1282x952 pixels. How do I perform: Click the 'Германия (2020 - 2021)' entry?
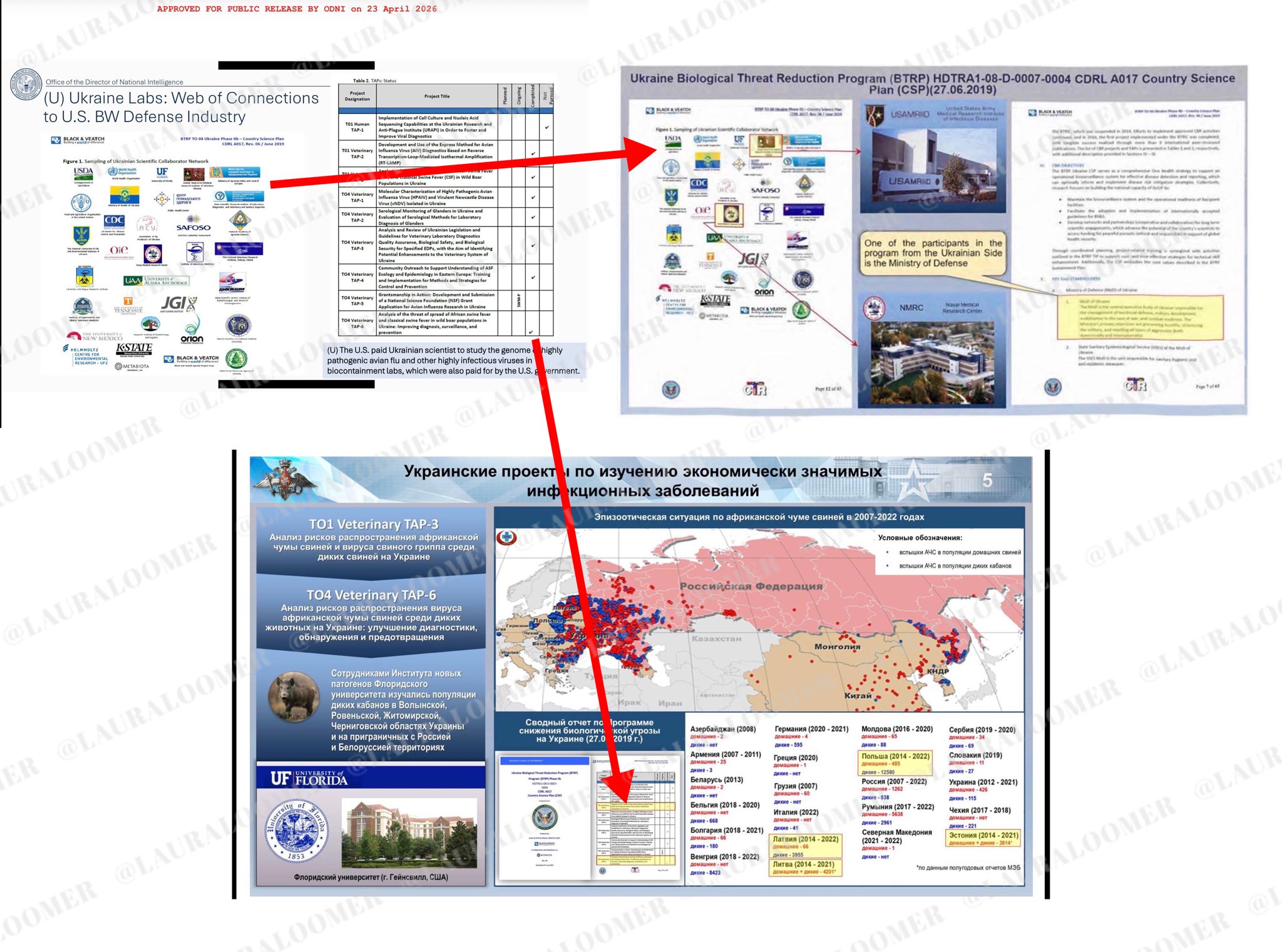point(811,729)
